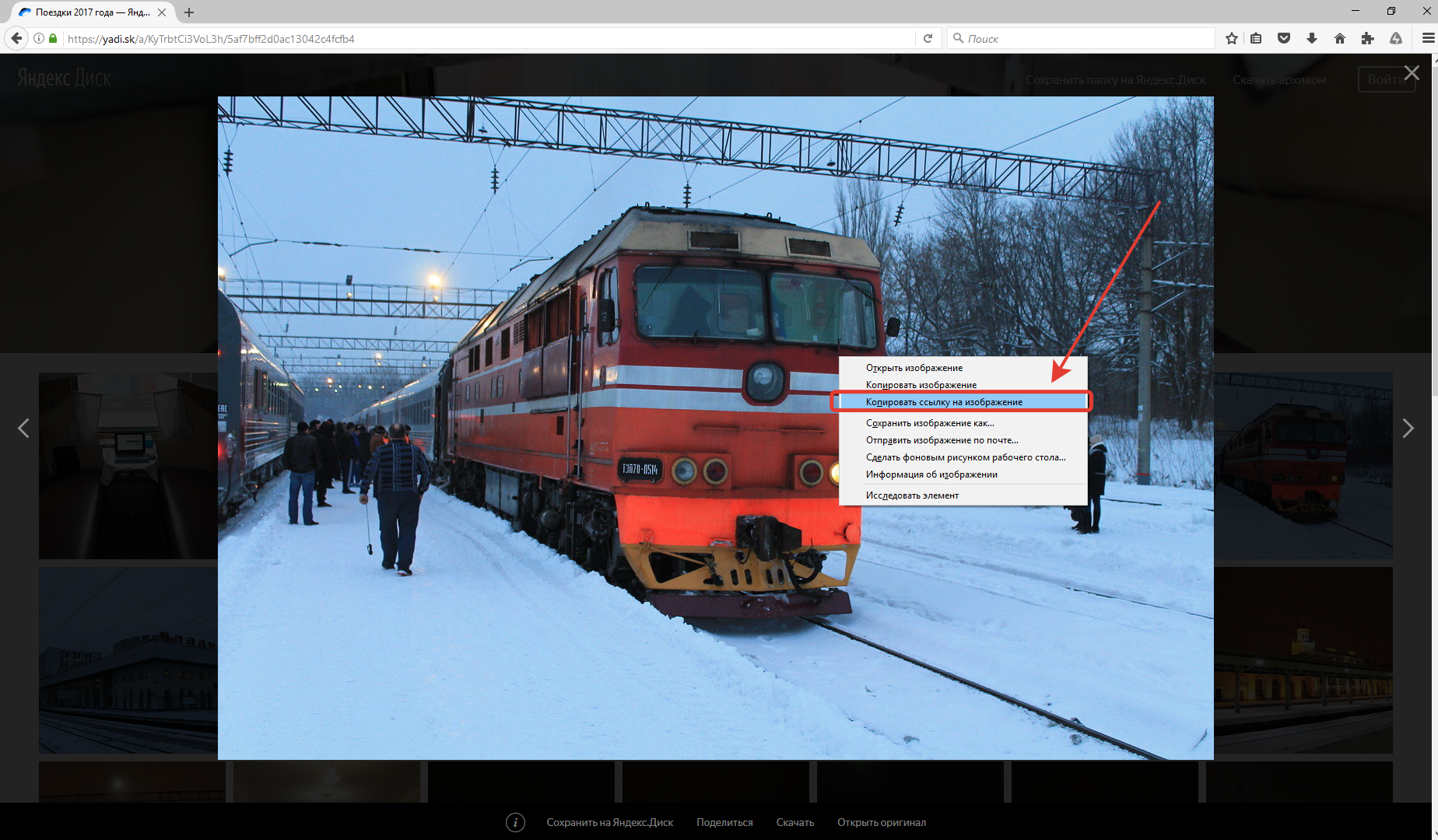Choose 'Исследовать элемент' context menu entry

pos(912,495)
